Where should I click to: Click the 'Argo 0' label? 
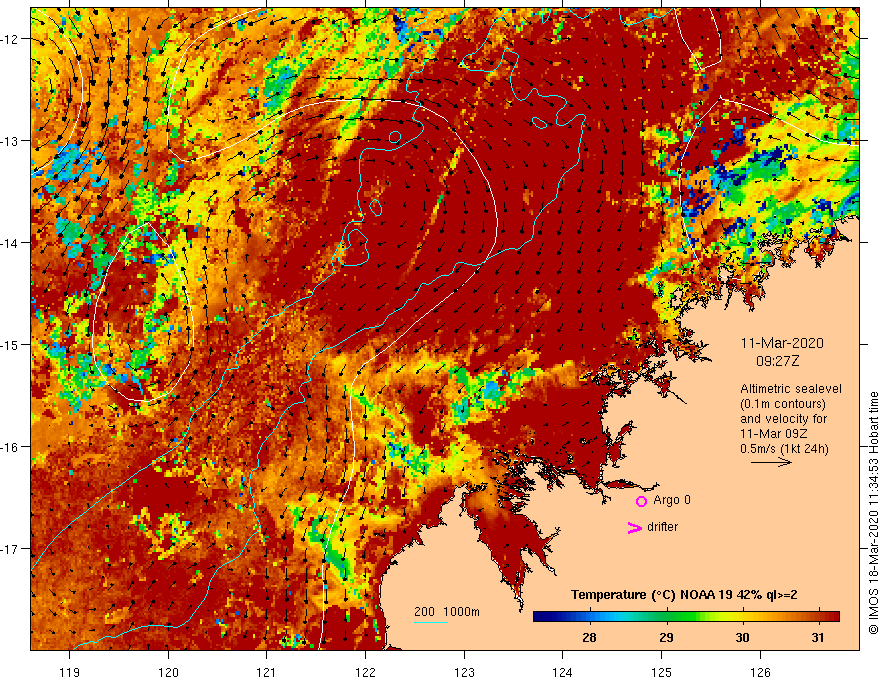[x=672, y=500]
